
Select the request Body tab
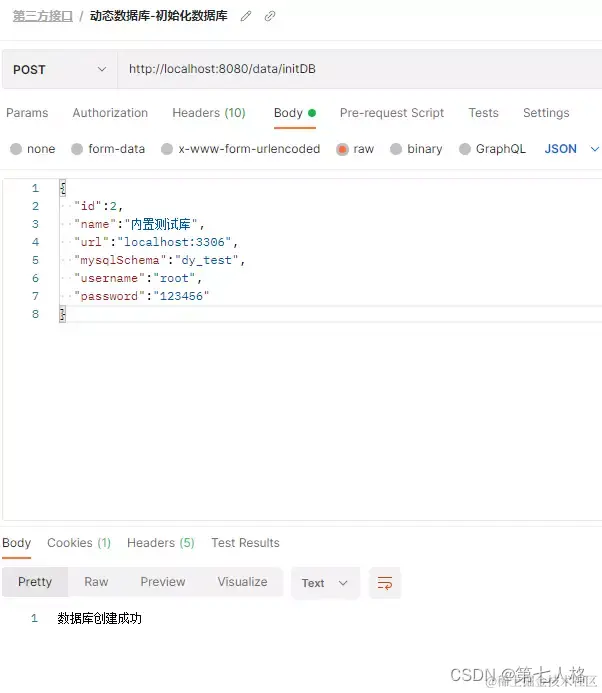[x=295, y=113]
